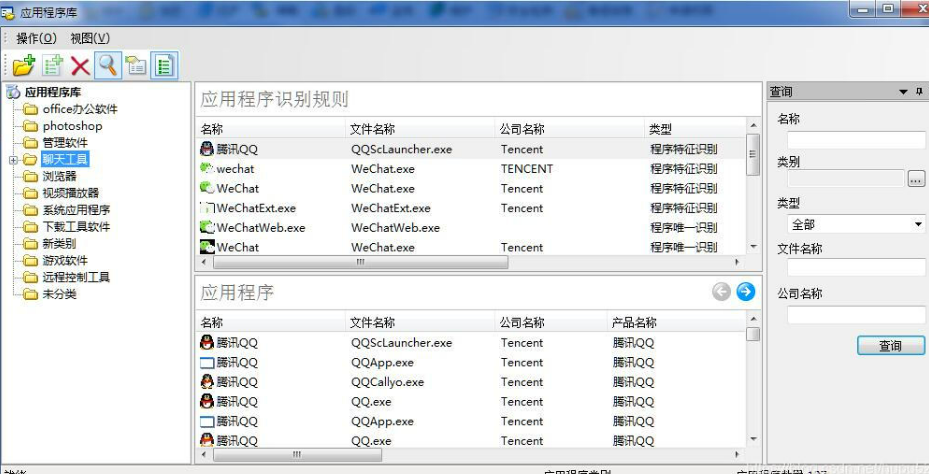This screenshot has height=474, width=929.
Task: Select the 聊天工具 category
Action: tap(65, 159)
